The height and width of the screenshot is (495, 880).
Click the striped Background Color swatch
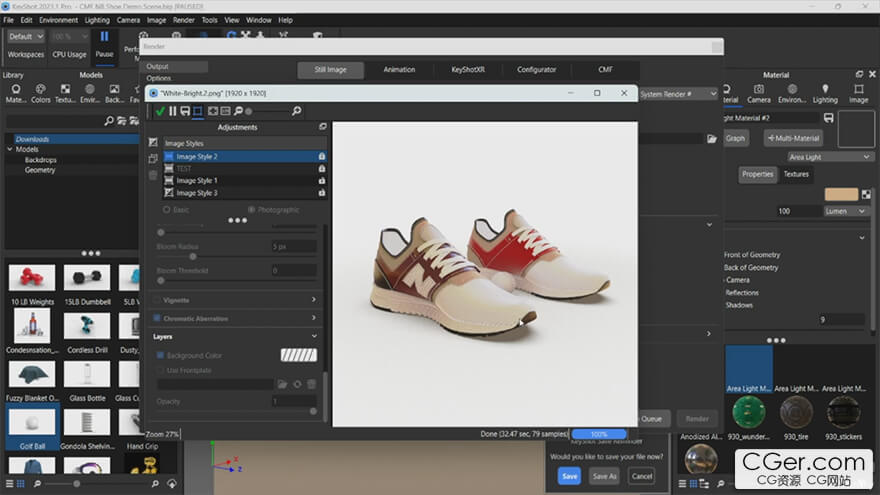point(299,355)
